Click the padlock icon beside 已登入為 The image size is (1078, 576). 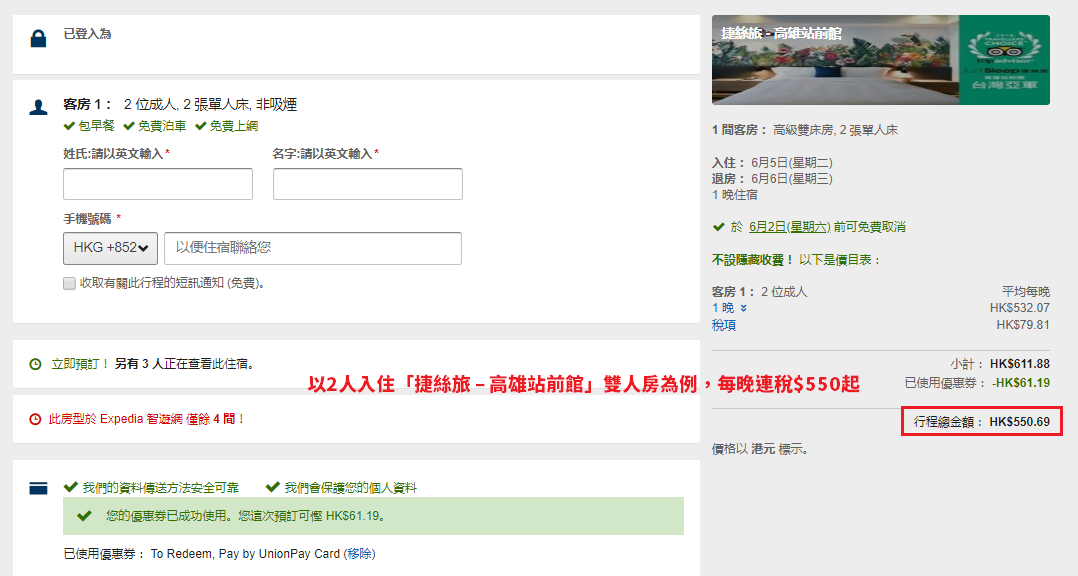click(38, 38)
